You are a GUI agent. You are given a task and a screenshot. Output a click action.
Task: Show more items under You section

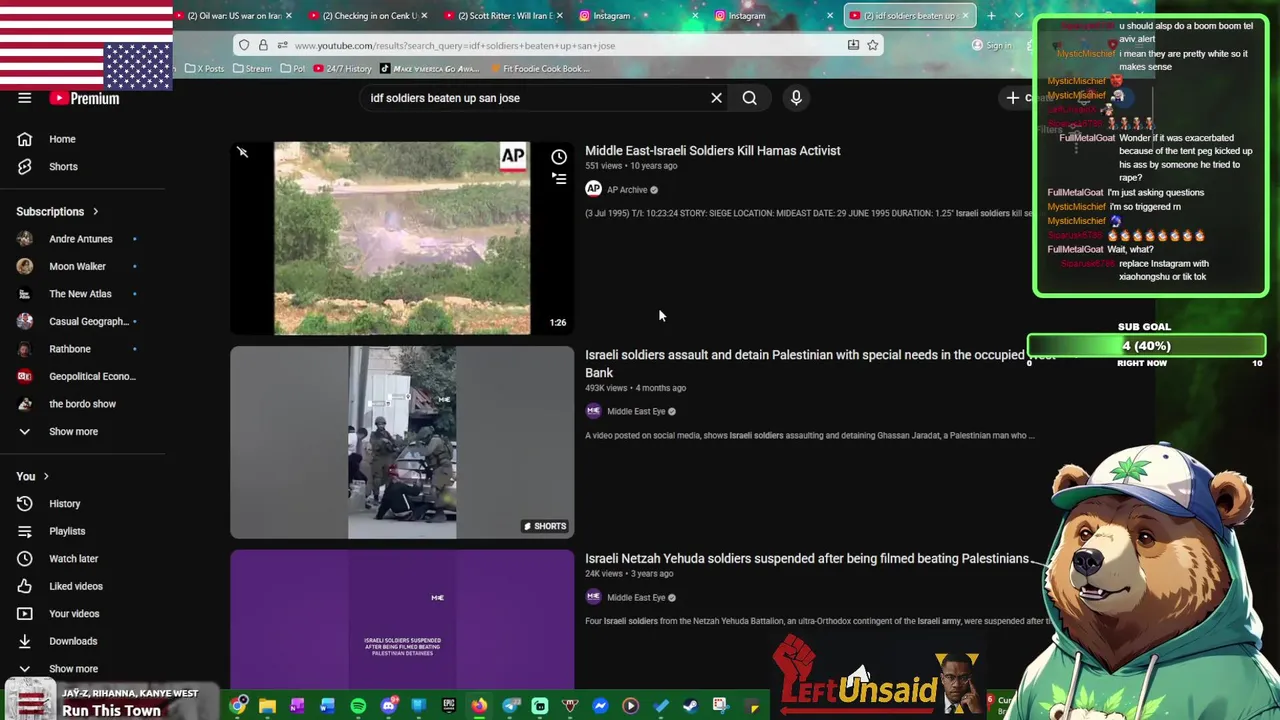pos(73,669)
